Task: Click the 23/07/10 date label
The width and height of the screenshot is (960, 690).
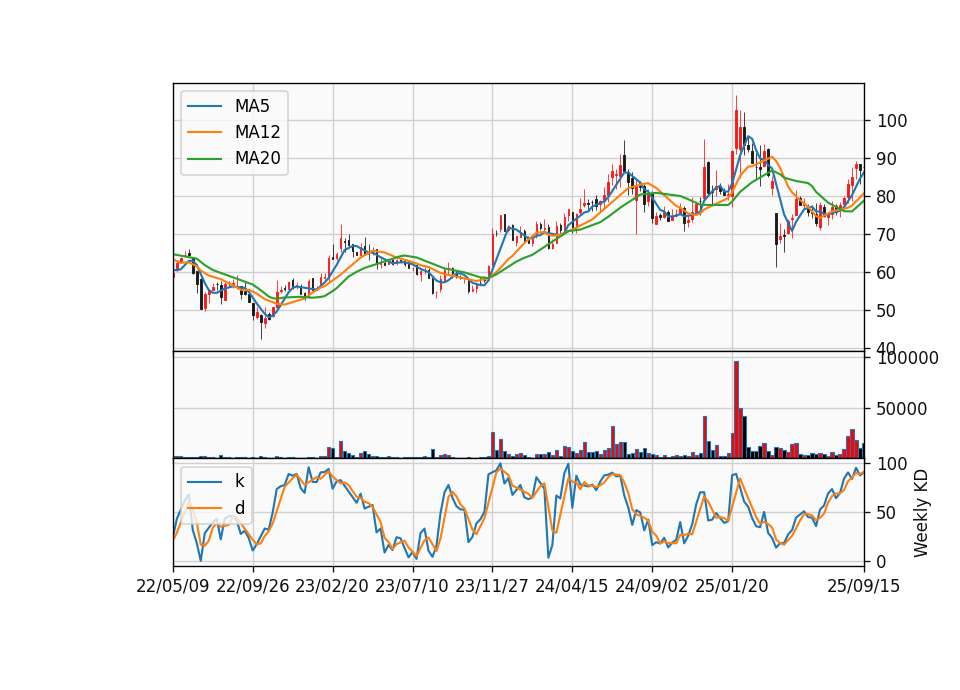Action: click(412, 587)
